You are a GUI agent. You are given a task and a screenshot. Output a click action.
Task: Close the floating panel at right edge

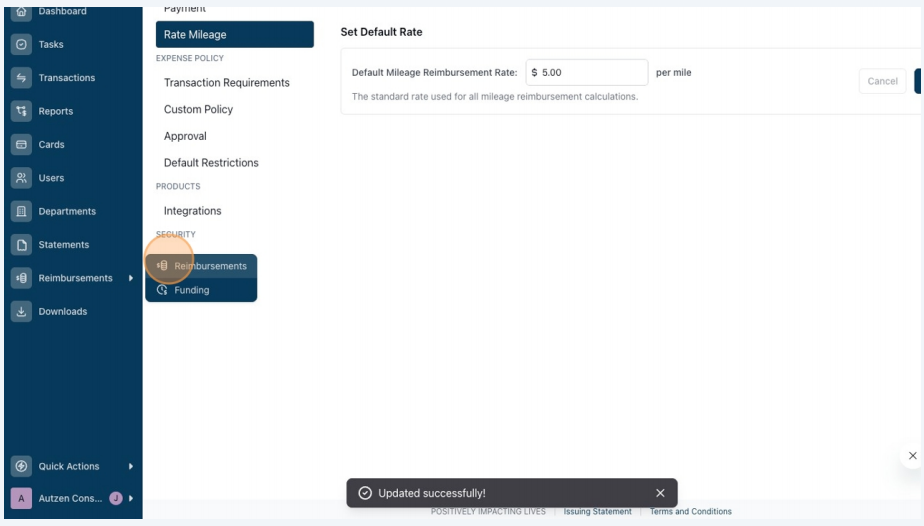point(912,455)
